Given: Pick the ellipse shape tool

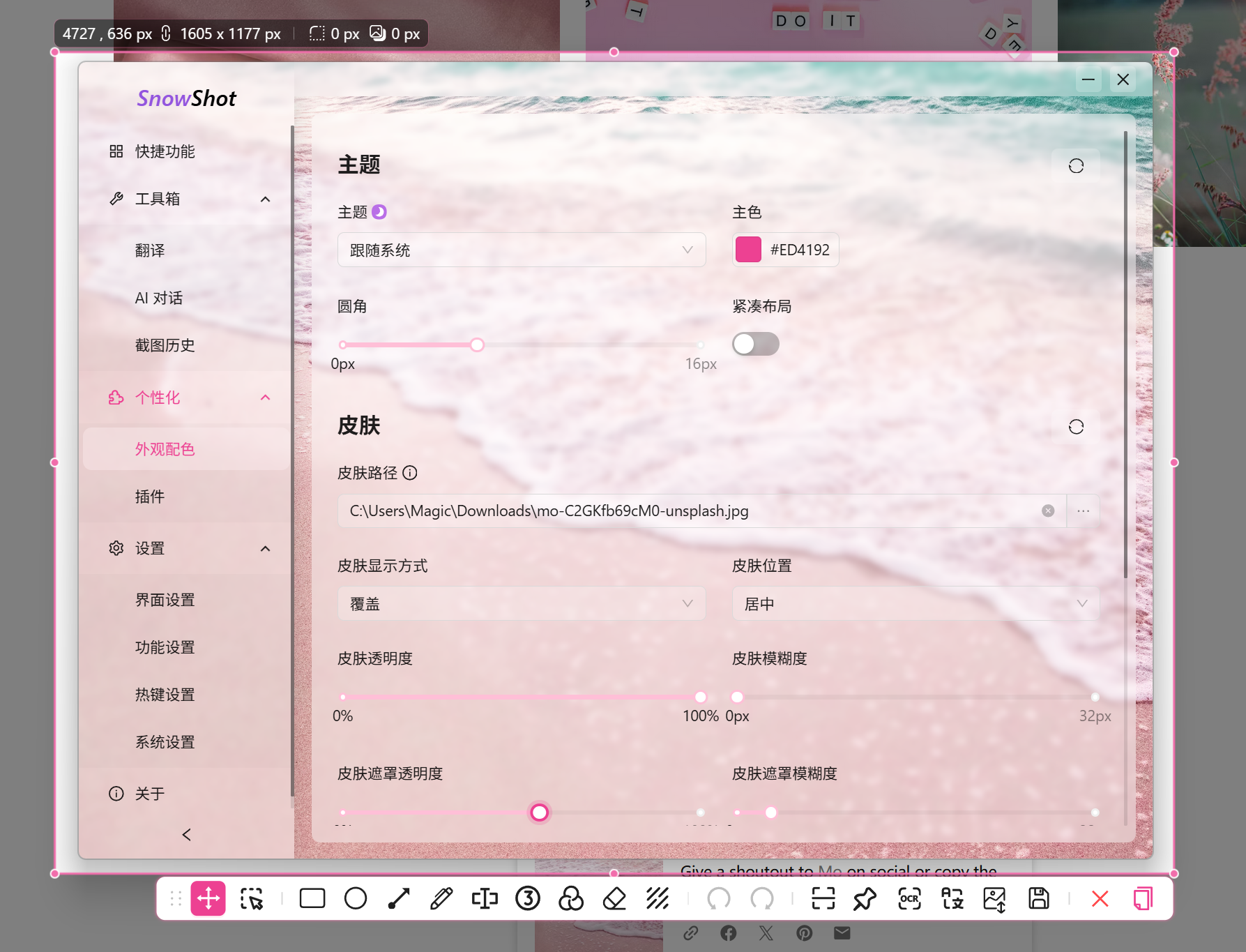Looking at the screenshot, I should coord(356,898).
